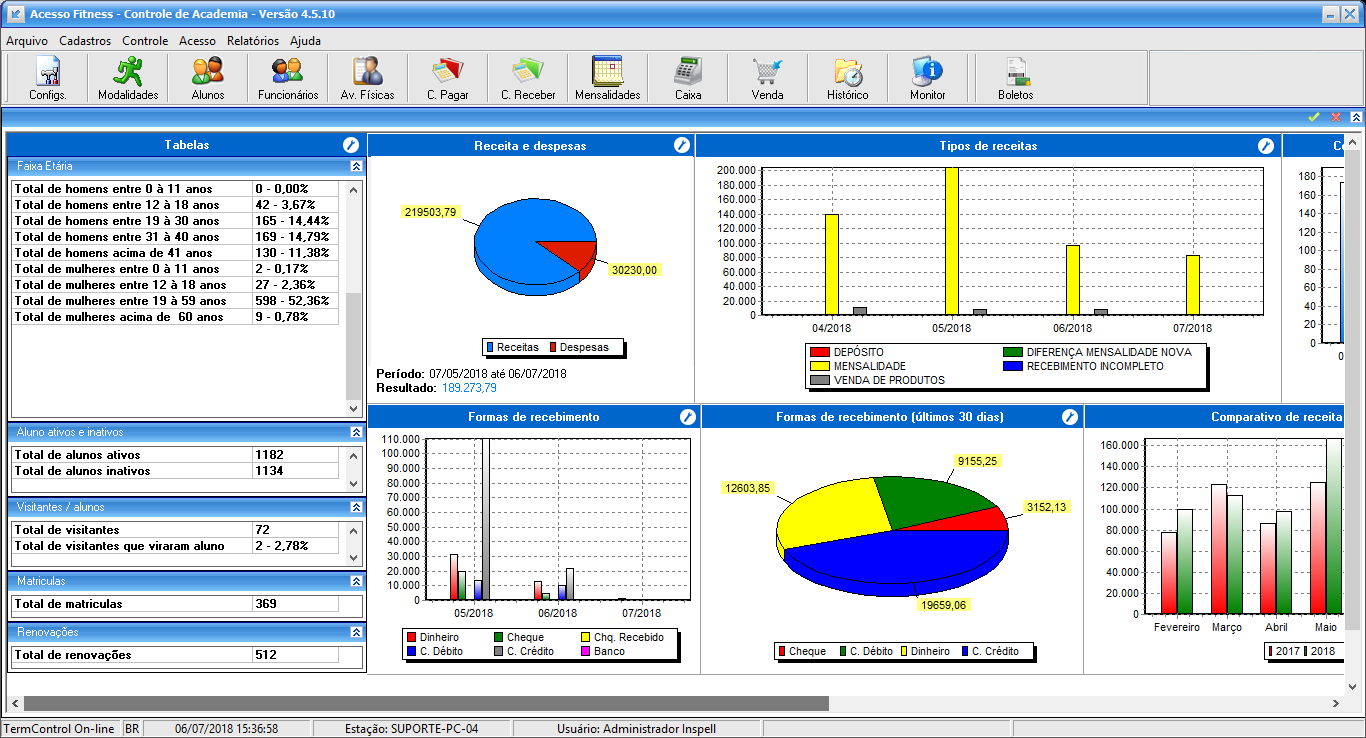The width and height of the screenshot is (1366, 738).
Task: Click the 19659,06 pie label
Action: [x=944, y=604]
